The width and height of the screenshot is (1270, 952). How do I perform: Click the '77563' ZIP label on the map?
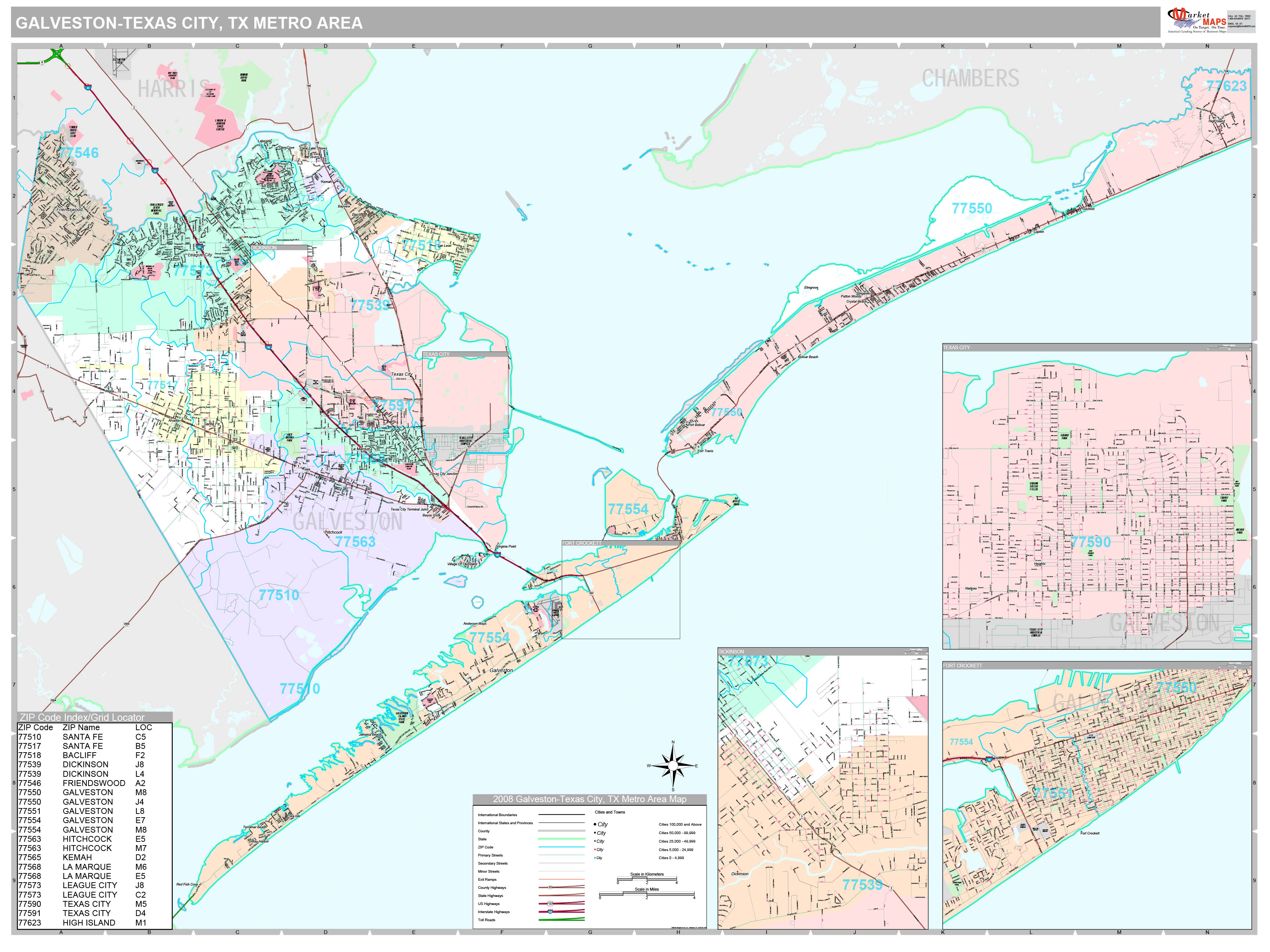coord(355,542)
